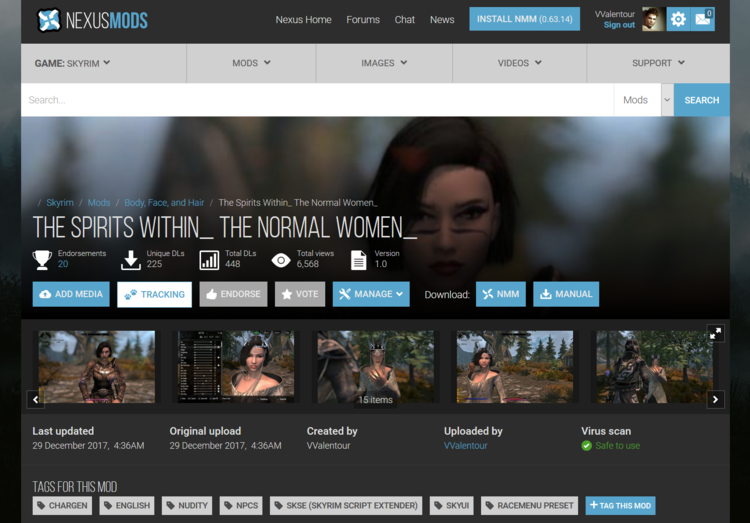
Task: Open the Videos menu
Action: coord(519,63)
